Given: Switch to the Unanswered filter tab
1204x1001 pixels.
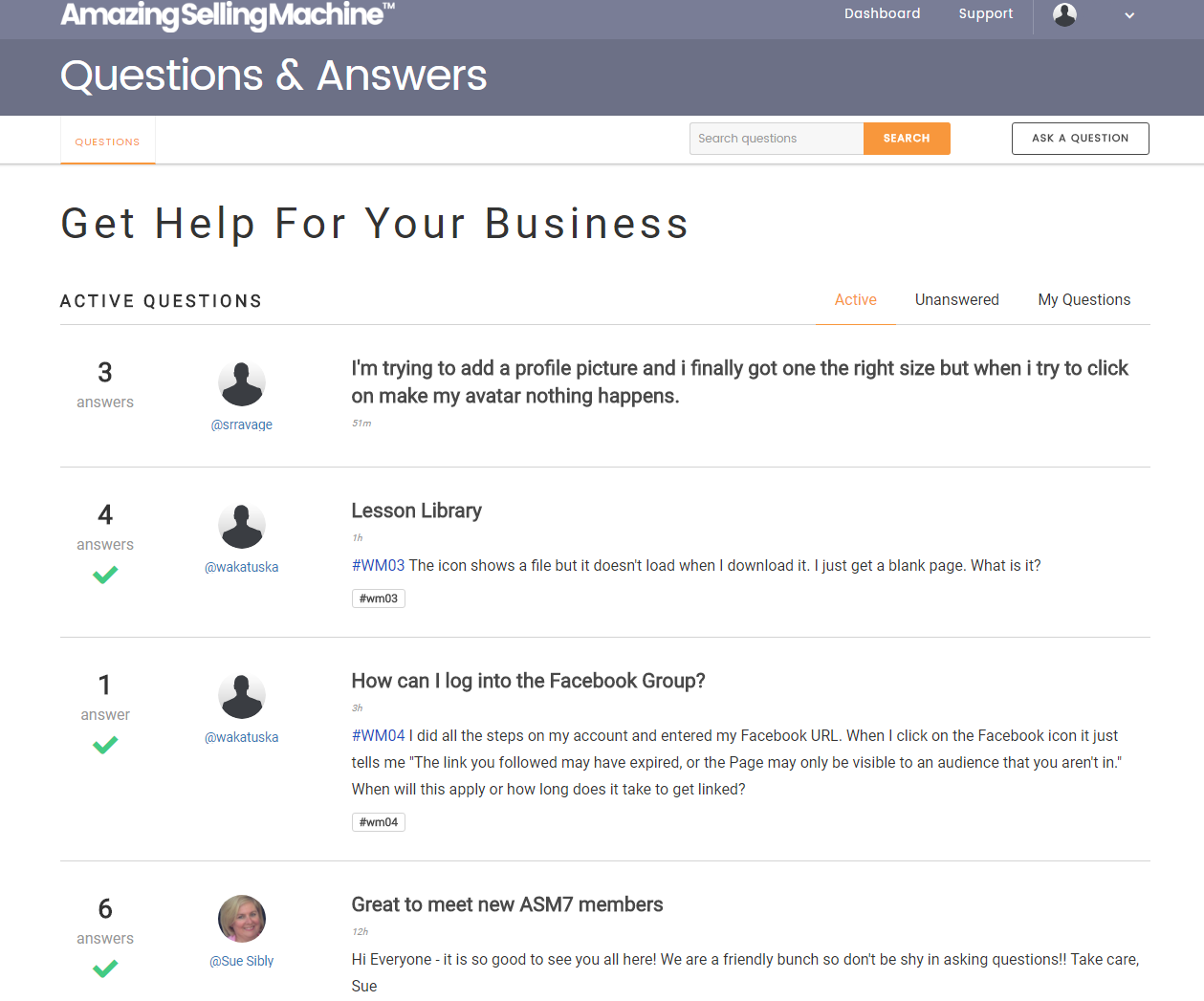Looking at the screenshot, I should (x=957, y=300).
